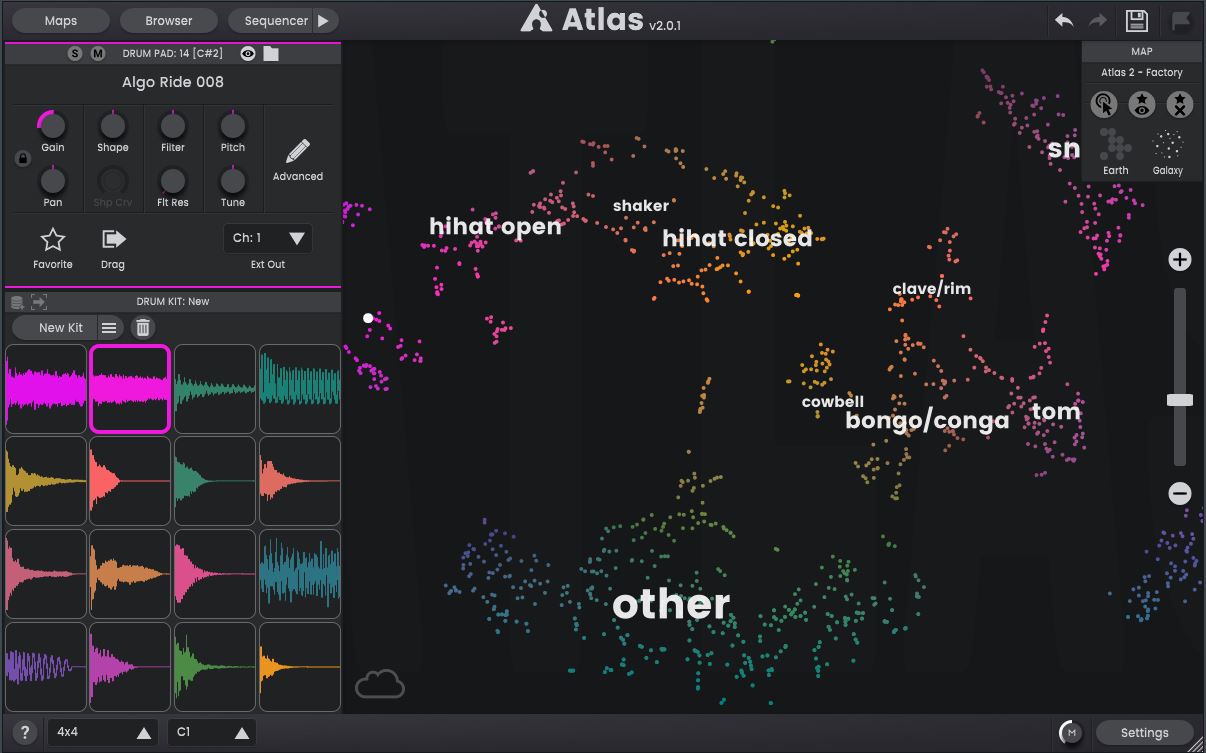This screenshot has width=1206, height=753.
Task: Click the 'other' cluster label
Action: pyautogui.click(x=671, y=604)
